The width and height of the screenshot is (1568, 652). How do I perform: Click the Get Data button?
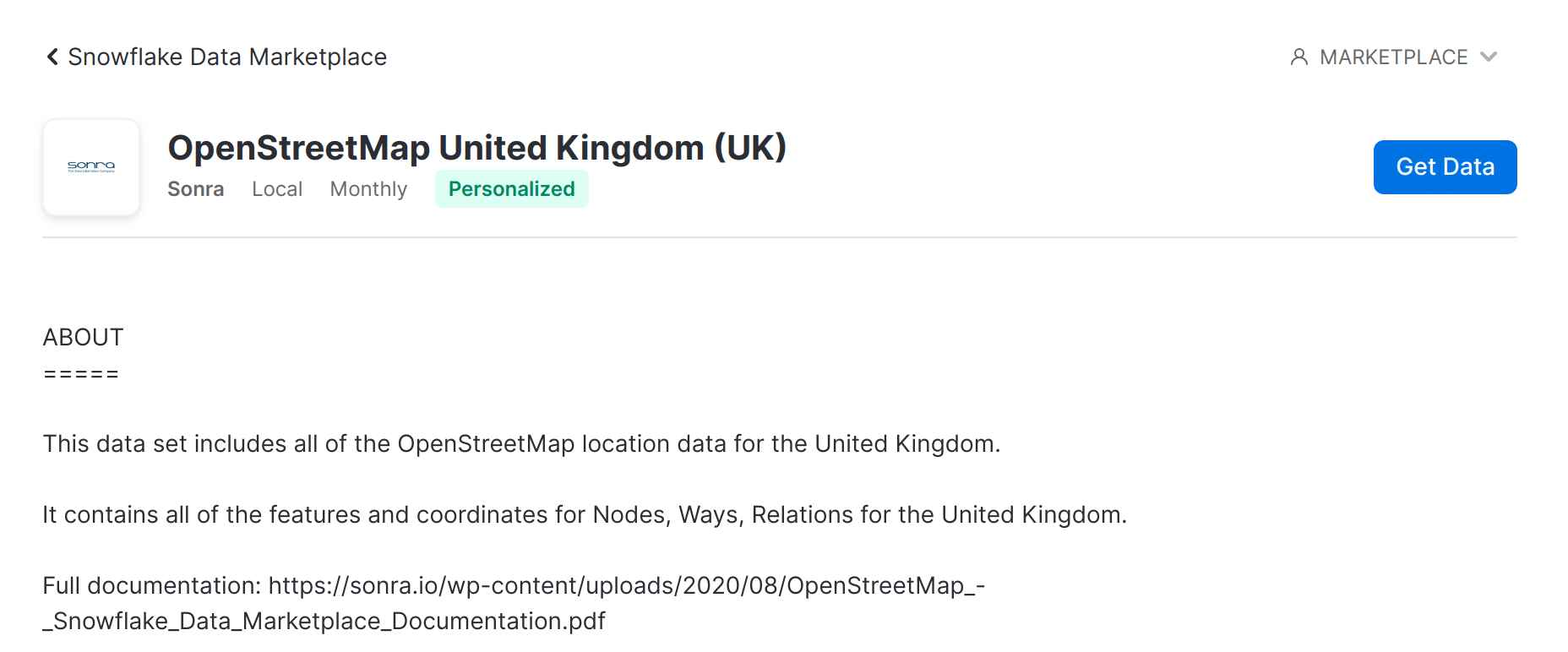click(1445, 167)
